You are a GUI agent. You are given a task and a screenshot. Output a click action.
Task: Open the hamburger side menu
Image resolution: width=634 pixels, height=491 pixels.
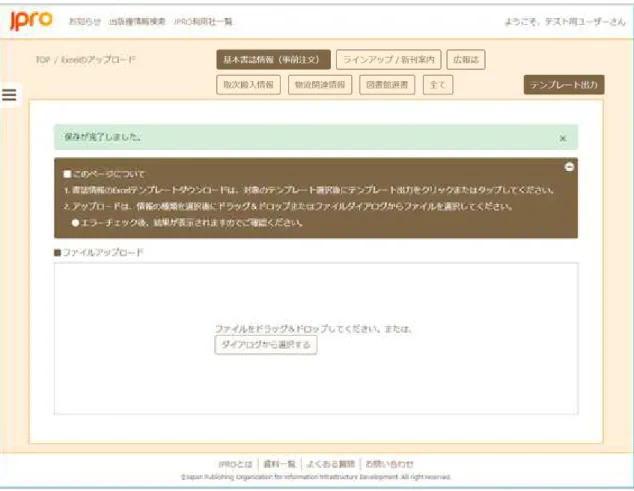[x=9, y=95]
